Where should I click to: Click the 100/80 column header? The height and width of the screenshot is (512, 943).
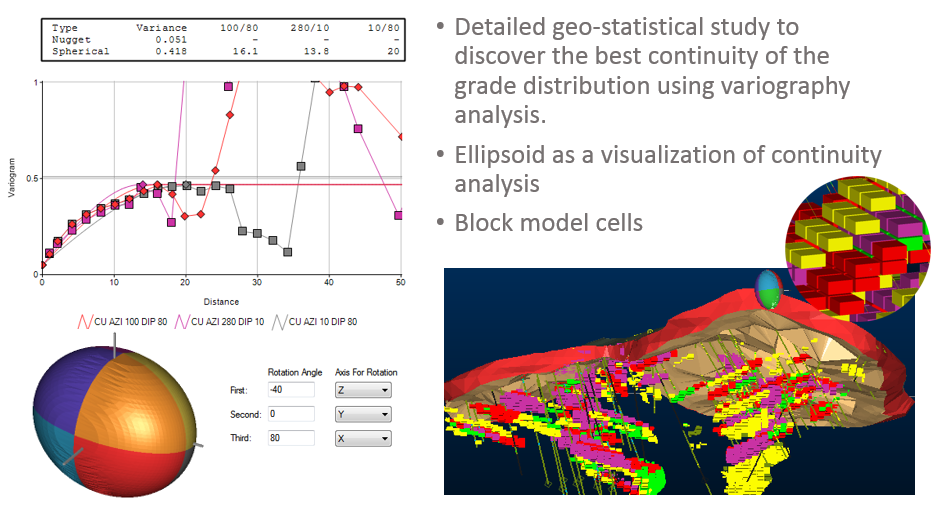[239, 28]
